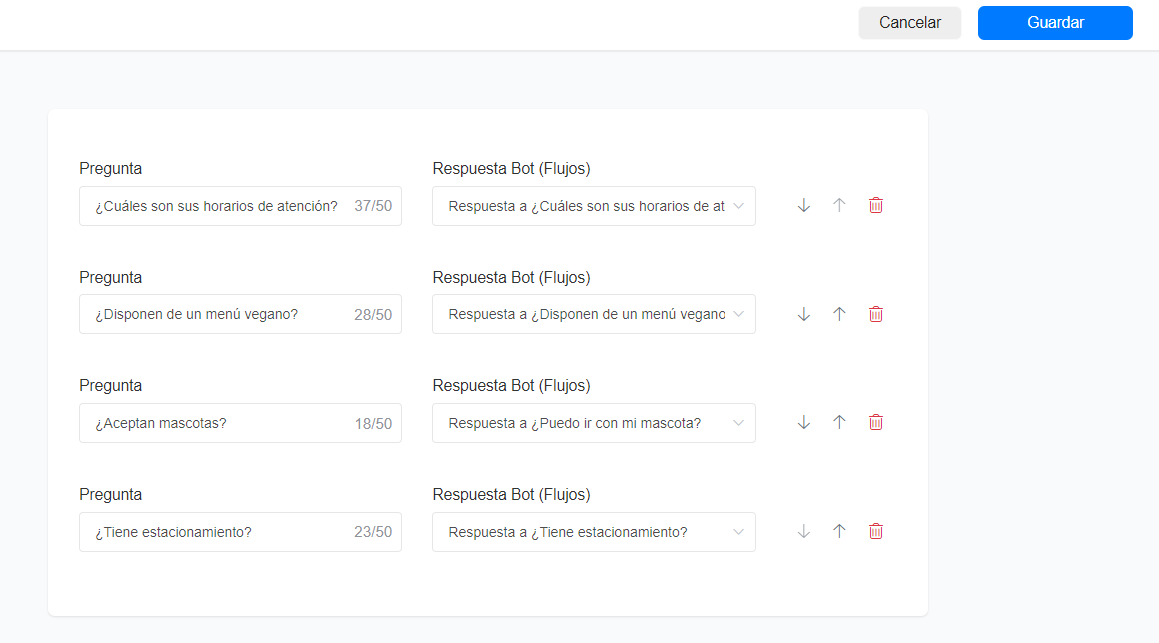1159x643 pixels.
Task: Move the horarios de atención question up
Action: coord(839,205)
